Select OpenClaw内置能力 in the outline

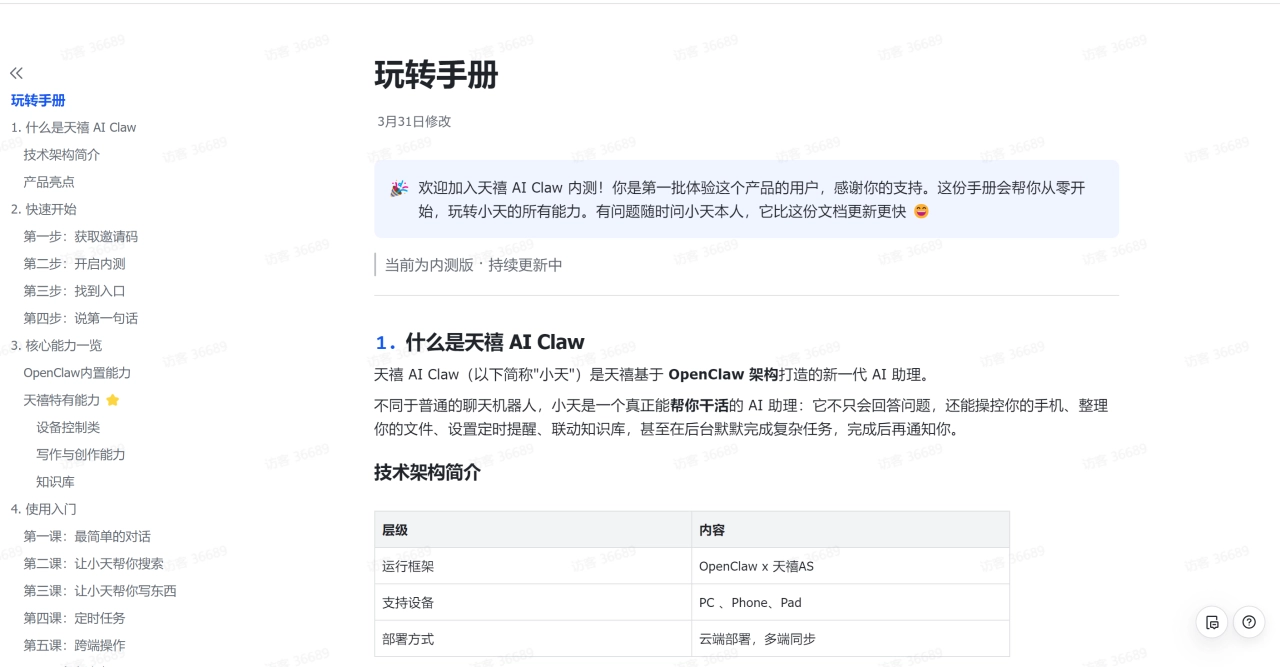coord(77,373)
